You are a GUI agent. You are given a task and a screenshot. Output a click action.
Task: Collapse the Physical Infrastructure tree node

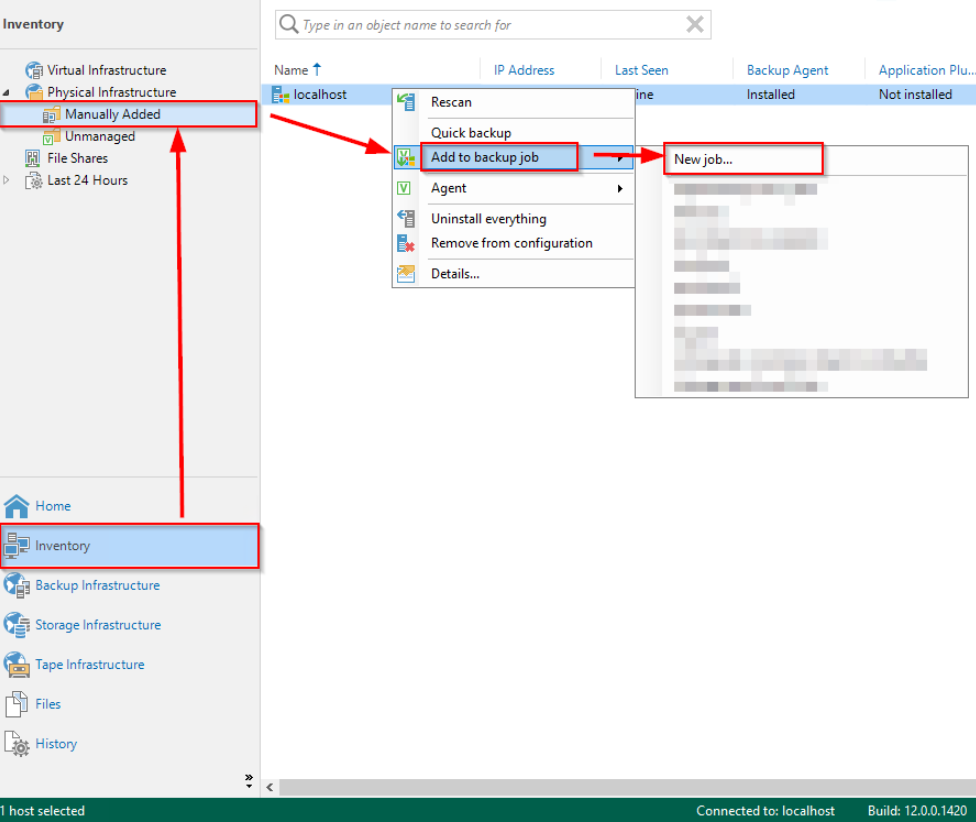pos(8,92)
